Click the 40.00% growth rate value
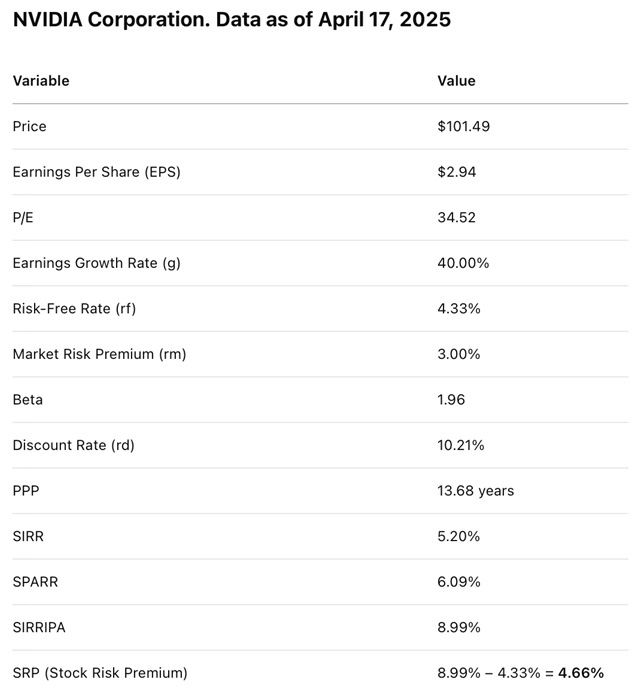This screenshot has height=694, width=635. coord(464,263)
